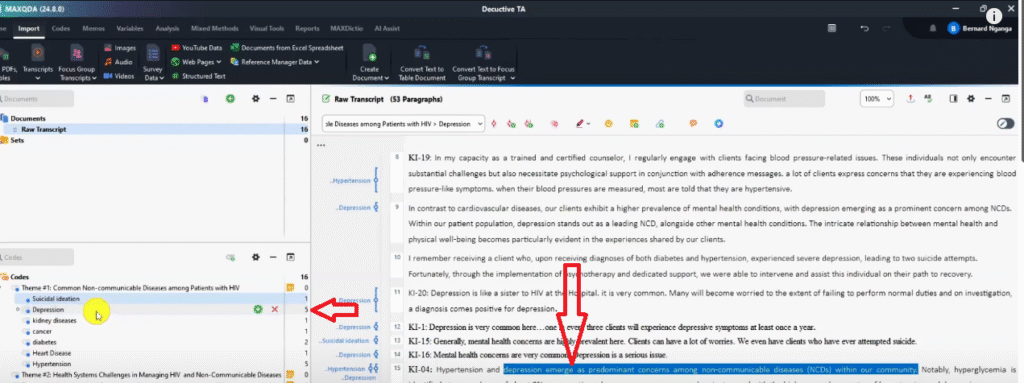Screen dimensions: 1024x383
Task: Export the document with upload icon
Action: [x=911, y=99]
